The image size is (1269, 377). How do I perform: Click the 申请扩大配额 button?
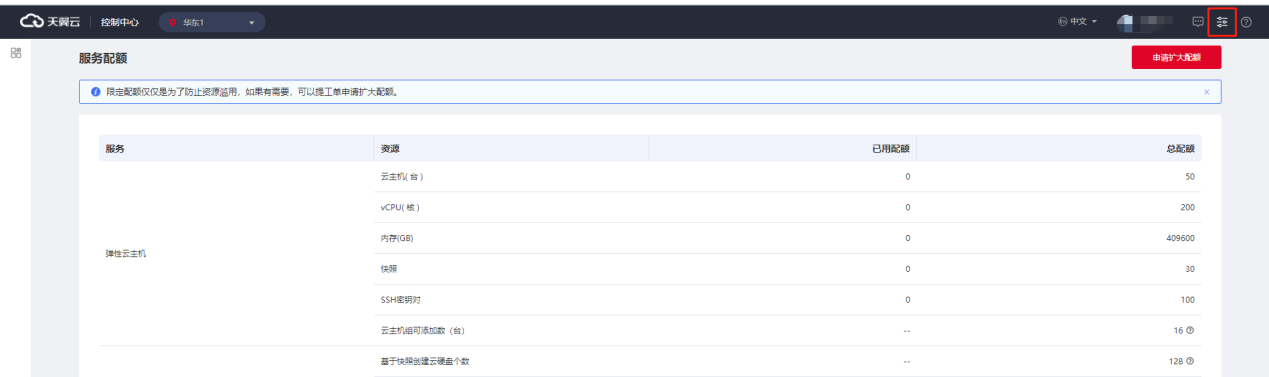[1176, 58]
